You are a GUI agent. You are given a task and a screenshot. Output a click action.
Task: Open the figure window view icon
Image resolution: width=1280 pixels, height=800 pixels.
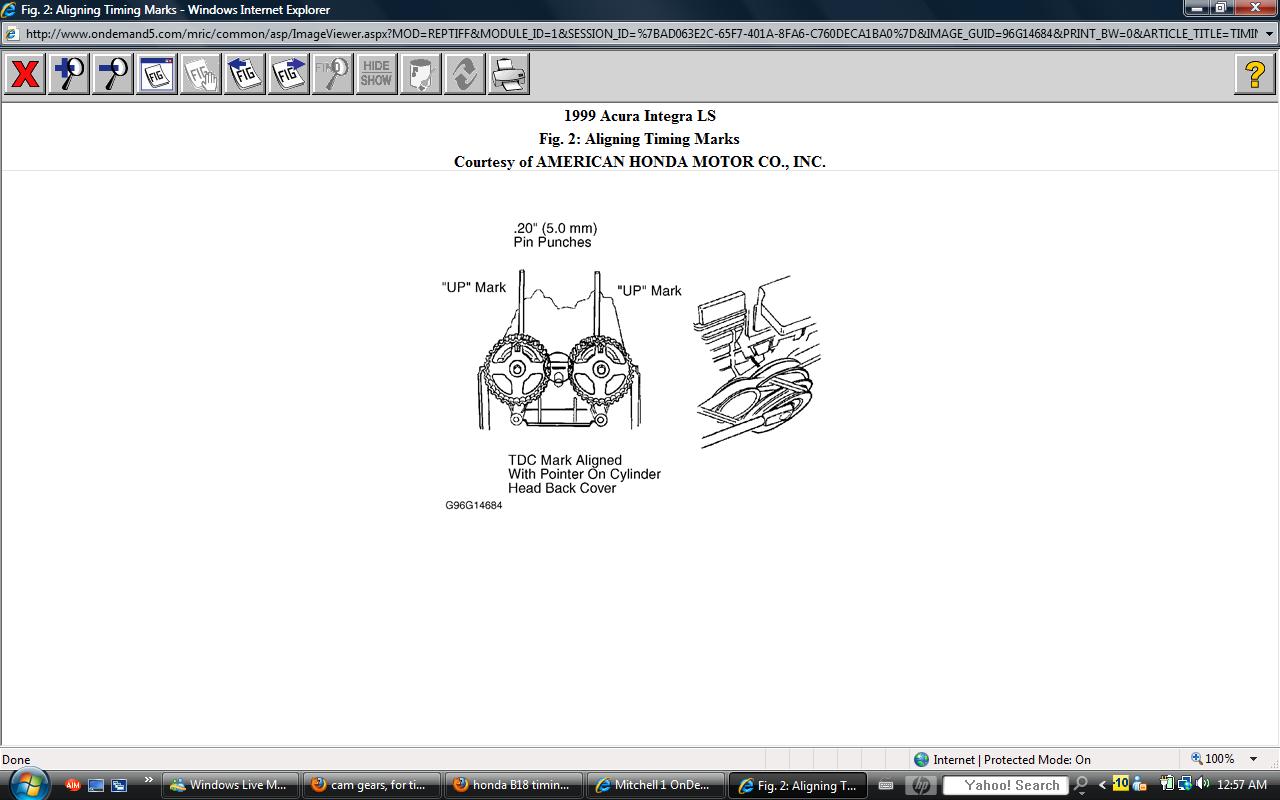pos(157,74)
